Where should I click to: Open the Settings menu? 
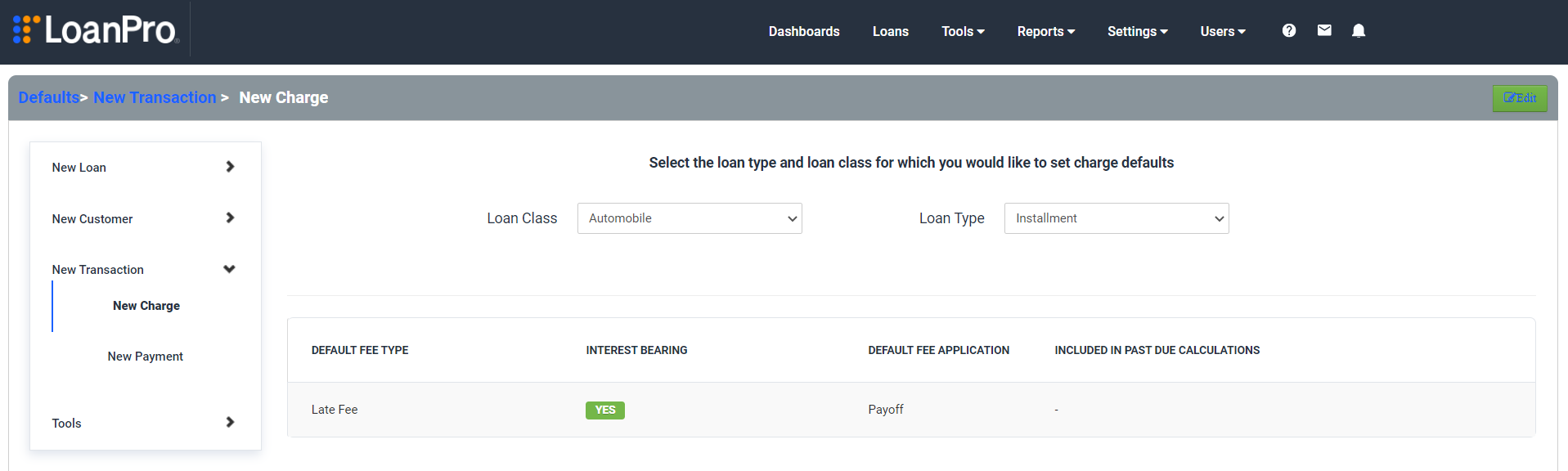[1138, 31]
